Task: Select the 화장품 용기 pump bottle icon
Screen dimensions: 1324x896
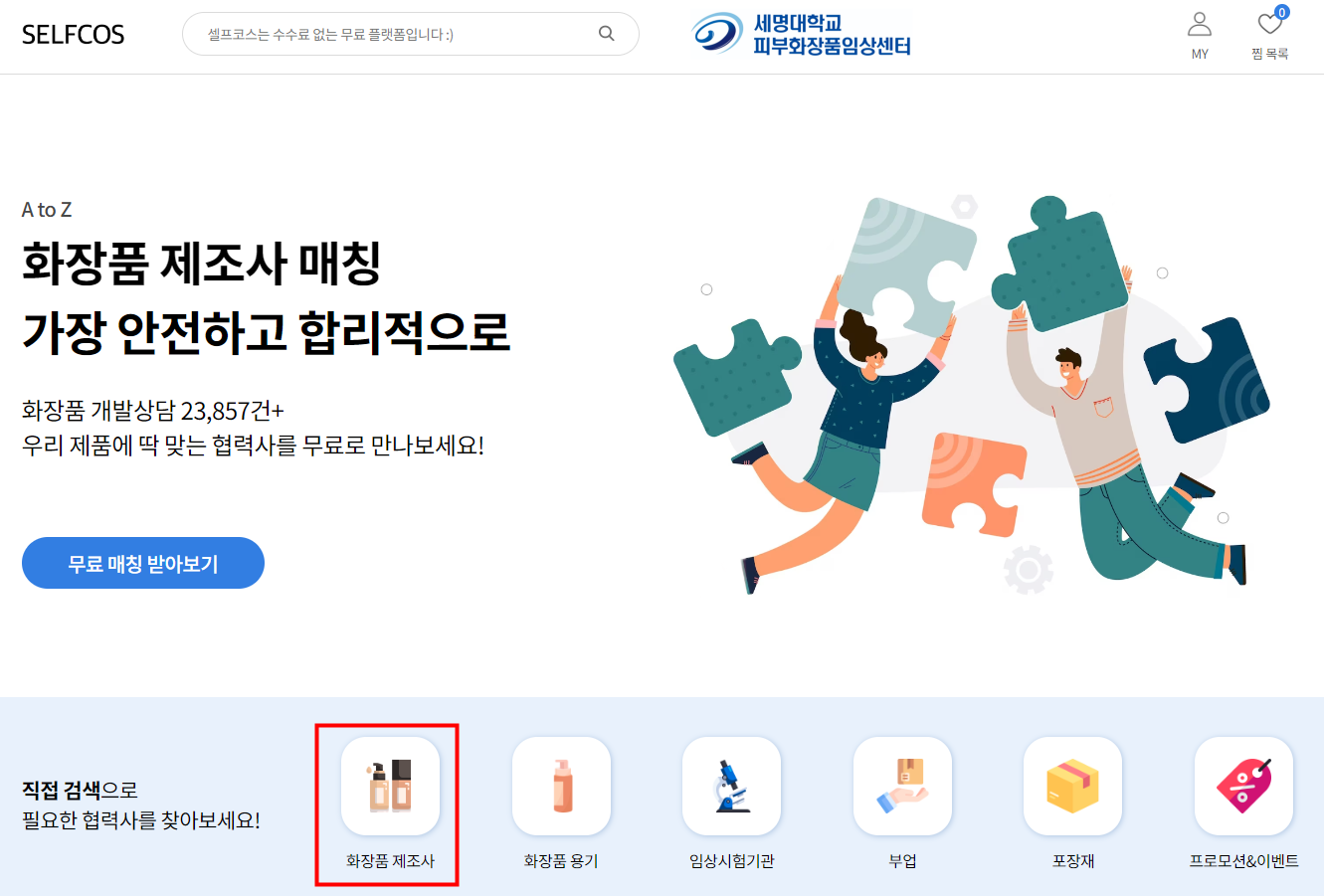Action: pyautogui.click(x=561, y=786)
